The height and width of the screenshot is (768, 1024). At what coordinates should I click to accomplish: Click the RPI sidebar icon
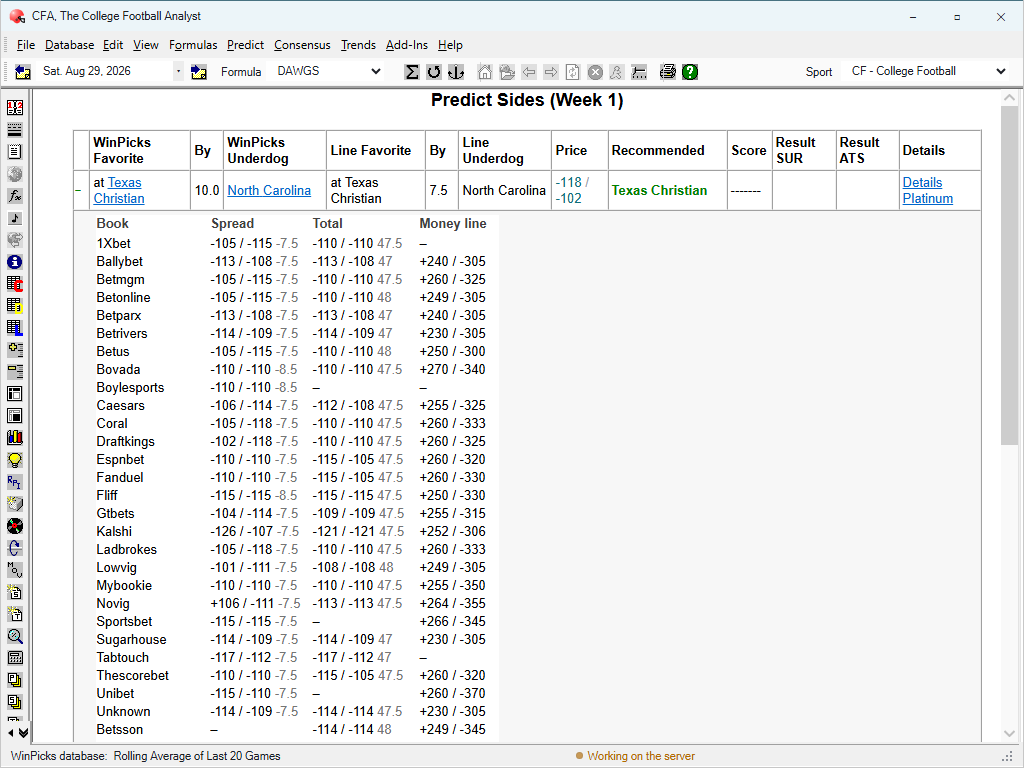pyautogui.click(x=14, y=482)
